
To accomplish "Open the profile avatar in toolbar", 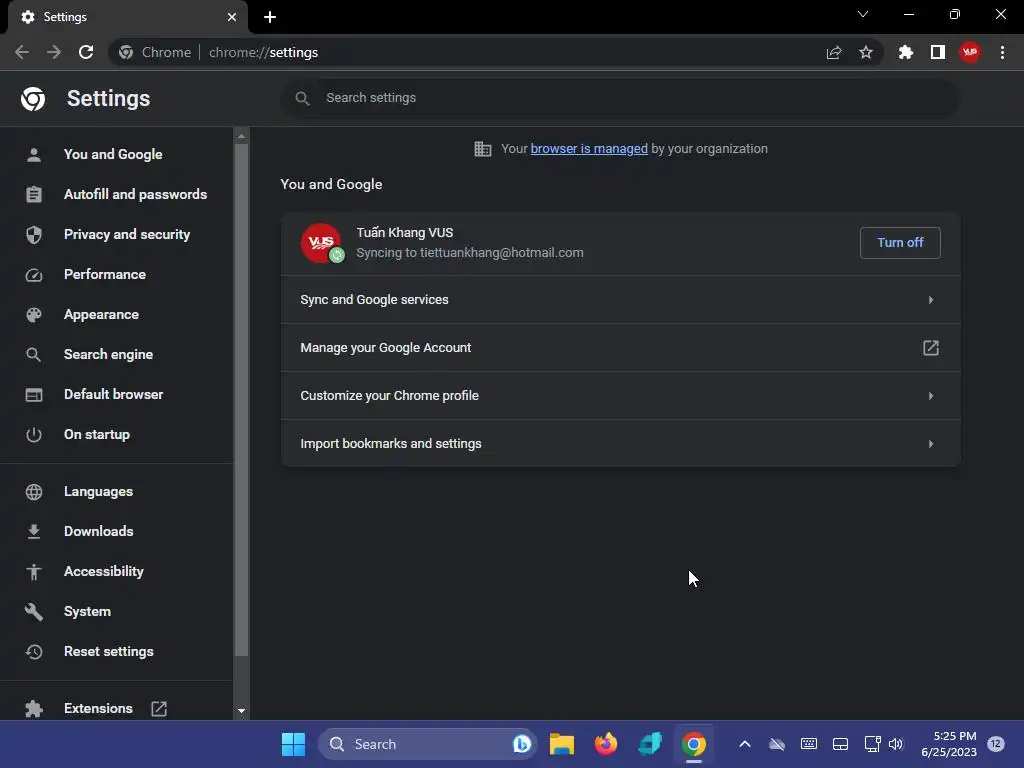I will coord(970,52).
